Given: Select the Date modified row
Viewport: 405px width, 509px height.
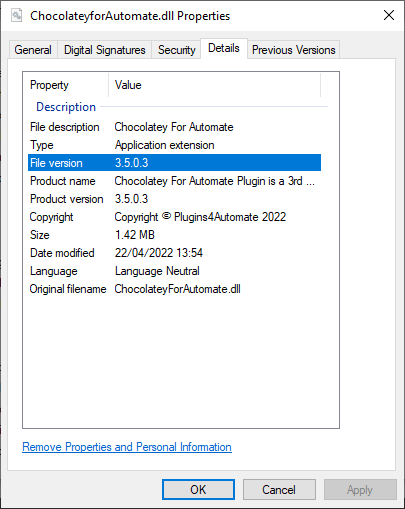Looking at the screenshot, I should coord(174,253).
